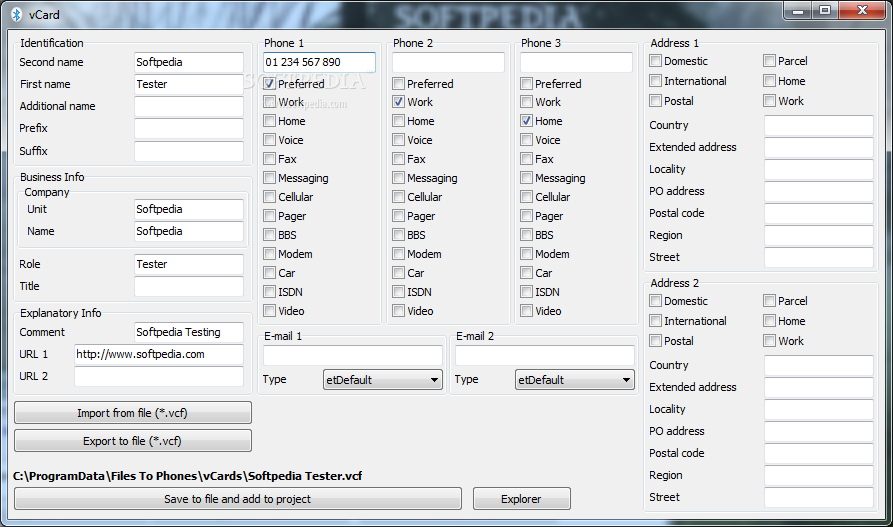This screenshot has height=527, width=893.
Task: Click Address 2 Extended address field
Action: coord(818,387)
